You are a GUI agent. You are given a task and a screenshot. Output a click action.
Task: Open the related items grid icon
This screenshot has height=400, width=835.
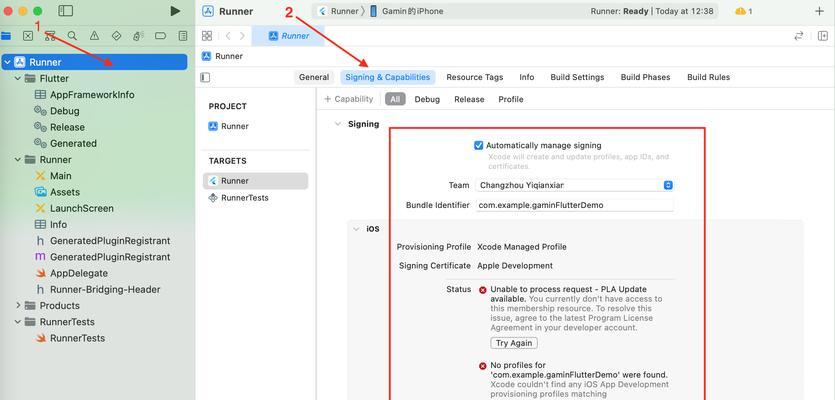[x=207, y=36]
